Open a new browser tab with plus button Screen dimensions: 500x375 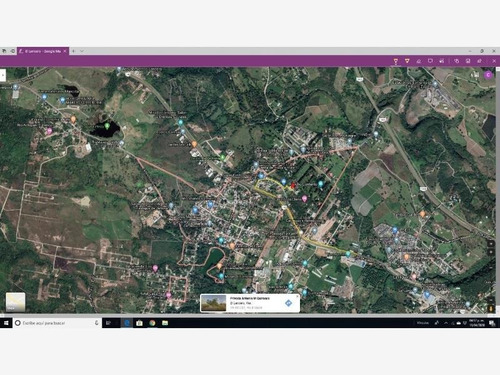click(73, 51)
